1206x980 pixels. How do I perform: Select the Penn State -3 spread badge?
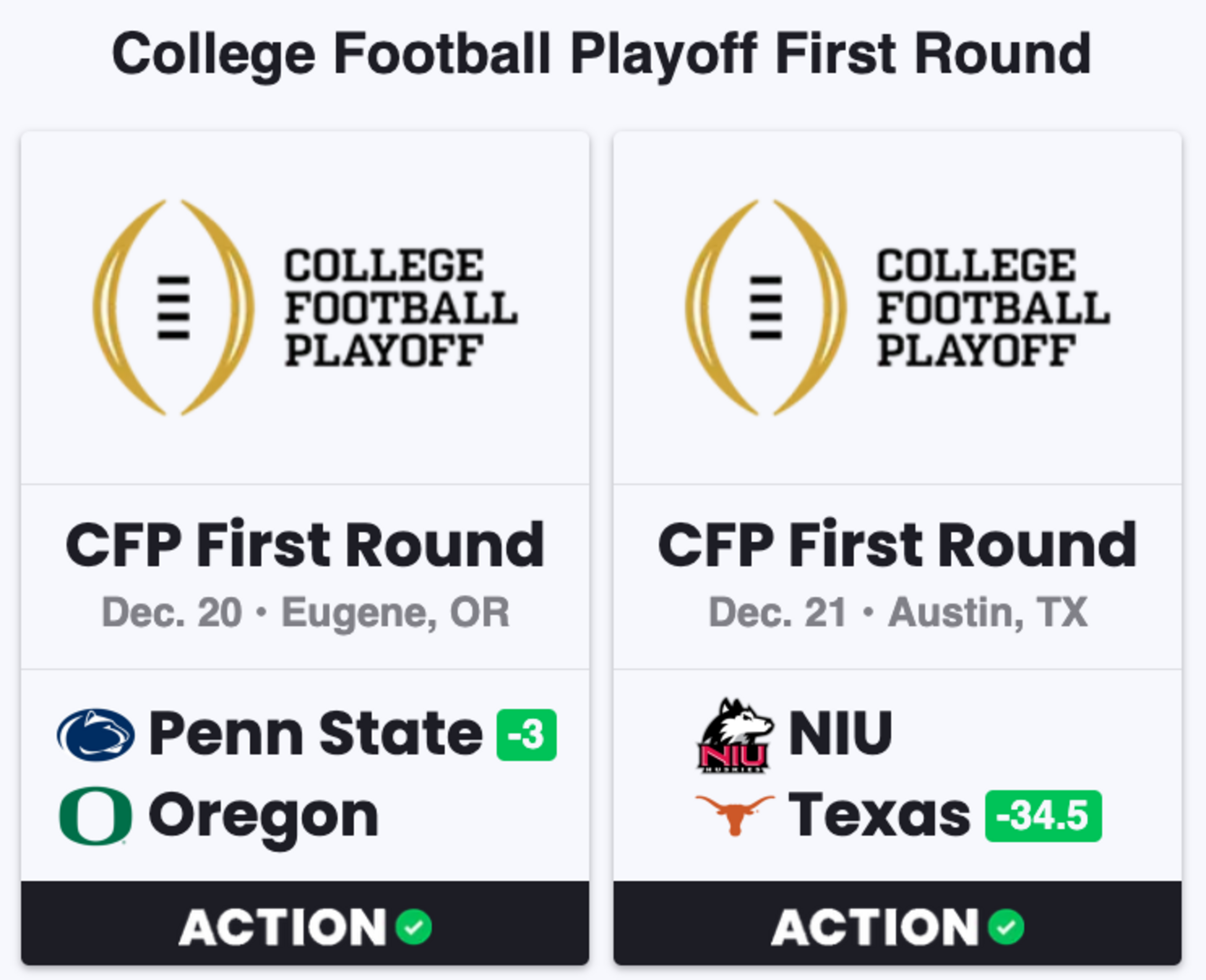(x=526, y=735)
